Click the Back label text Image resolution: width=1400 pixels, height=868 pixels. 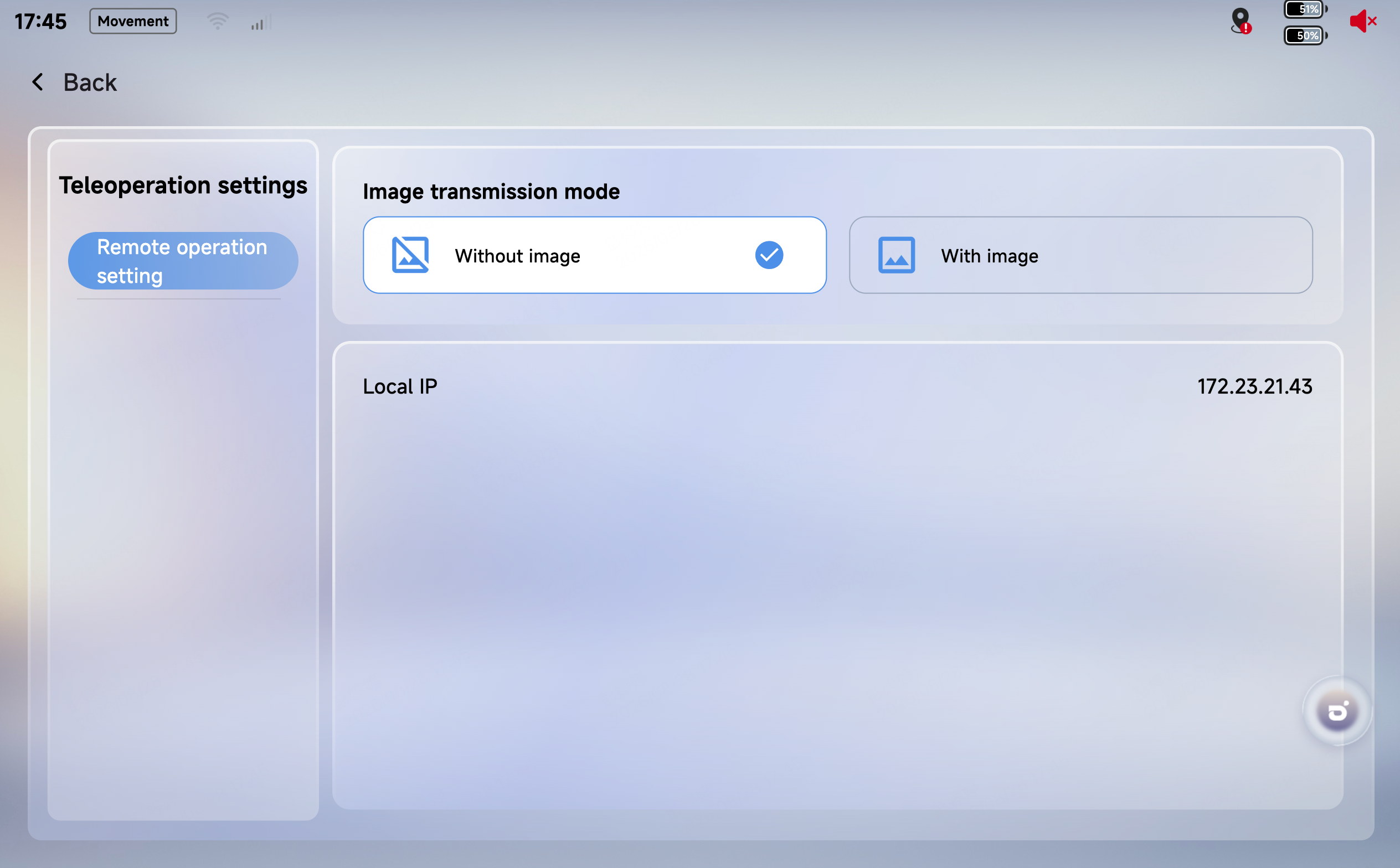pos(90,82)
